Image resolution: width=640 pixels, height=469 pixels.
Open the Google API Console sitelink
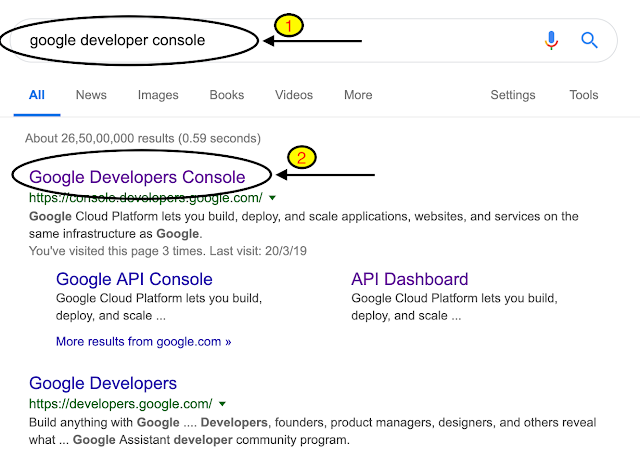pyautogui.click(x=134, y=279)
